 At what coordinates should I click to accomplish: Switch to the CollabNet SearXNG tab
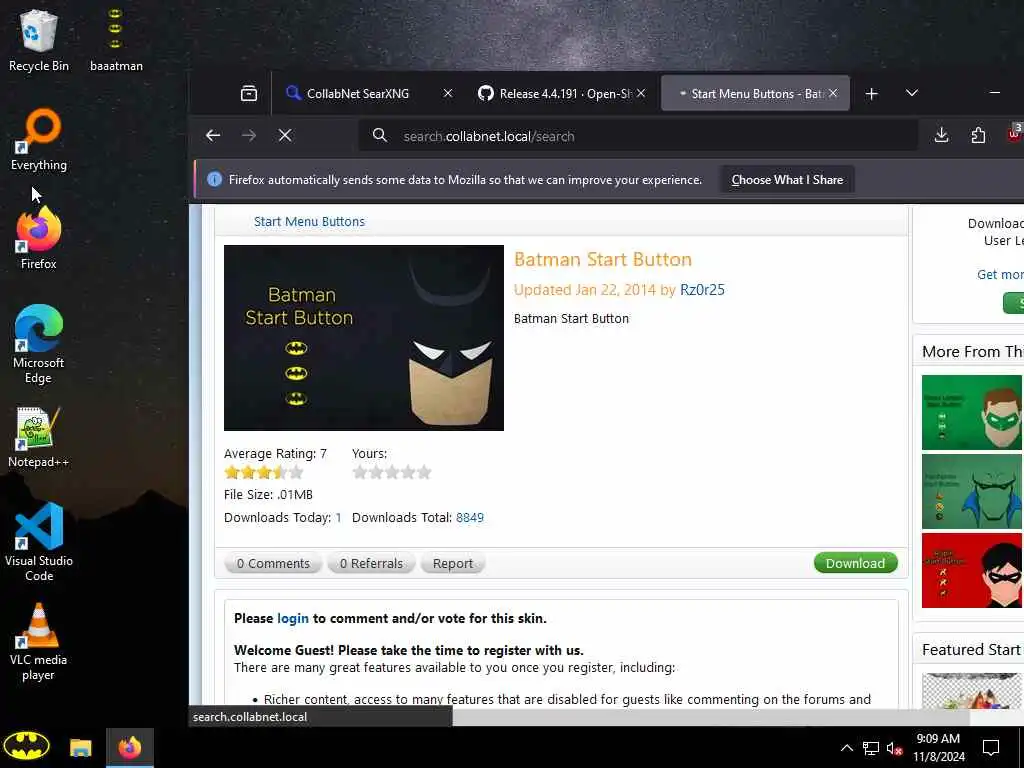point(358,93)
